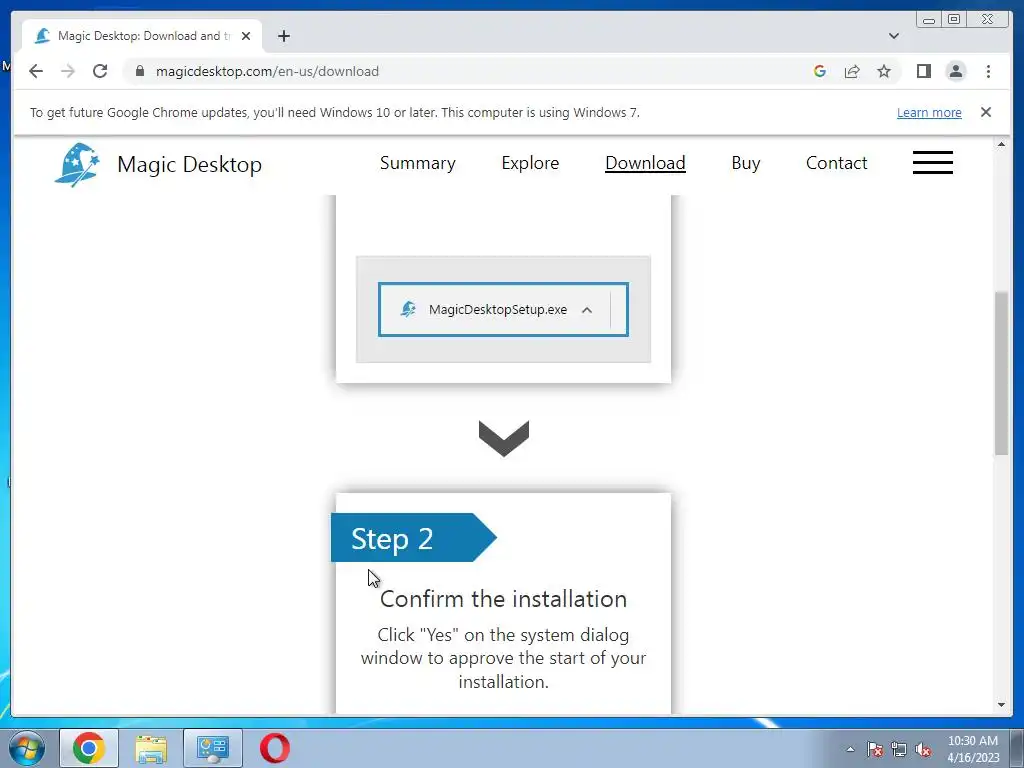The height and width of the screenshot is (768, 1024).
Task: Open the taskbar clock and date
Action: tap(973, 749)
